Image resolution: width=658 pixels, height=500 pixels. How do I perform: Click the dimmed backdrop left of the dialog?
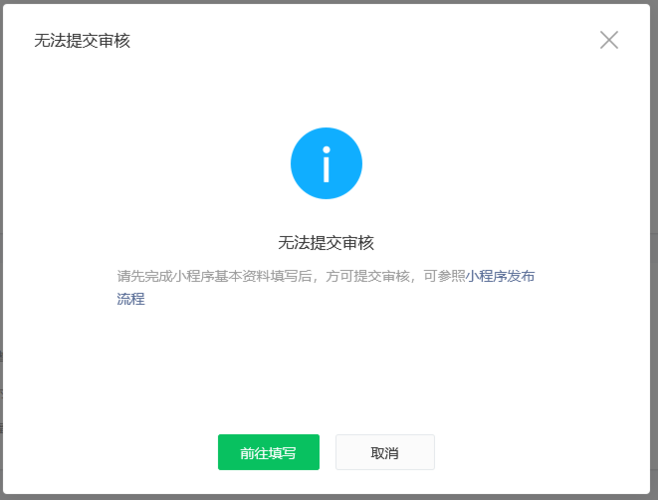[x=2, y=250]
